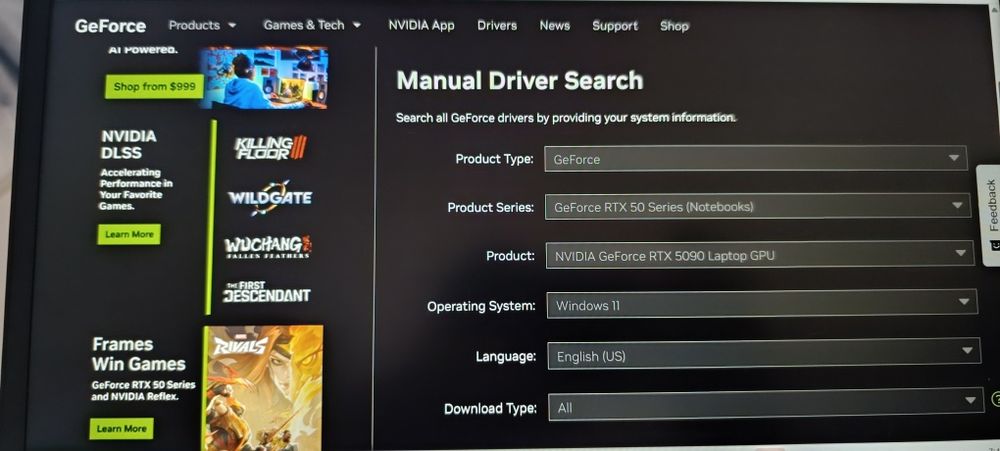
Task: Click the Wuchang Fallen Feathers logo
Action: pyautogui.click(x=268, y=246)
